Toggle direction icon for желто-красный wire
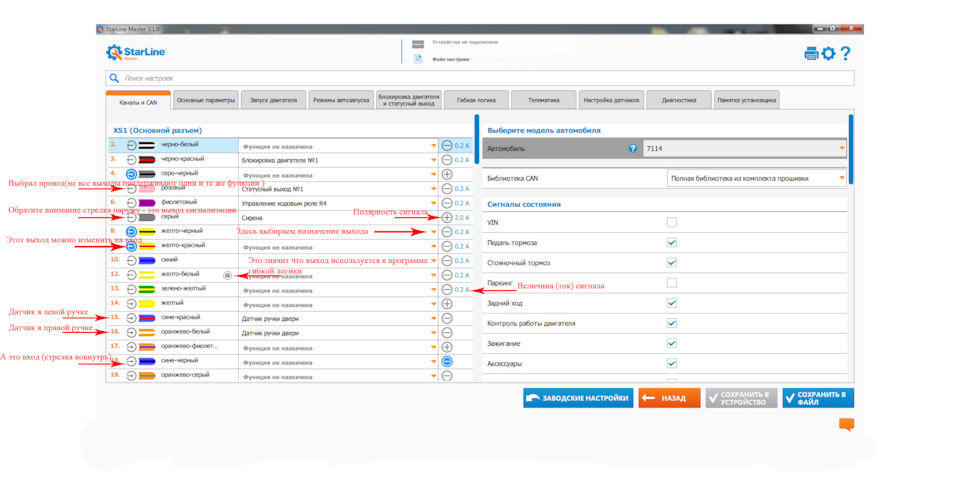 point(131,246)
